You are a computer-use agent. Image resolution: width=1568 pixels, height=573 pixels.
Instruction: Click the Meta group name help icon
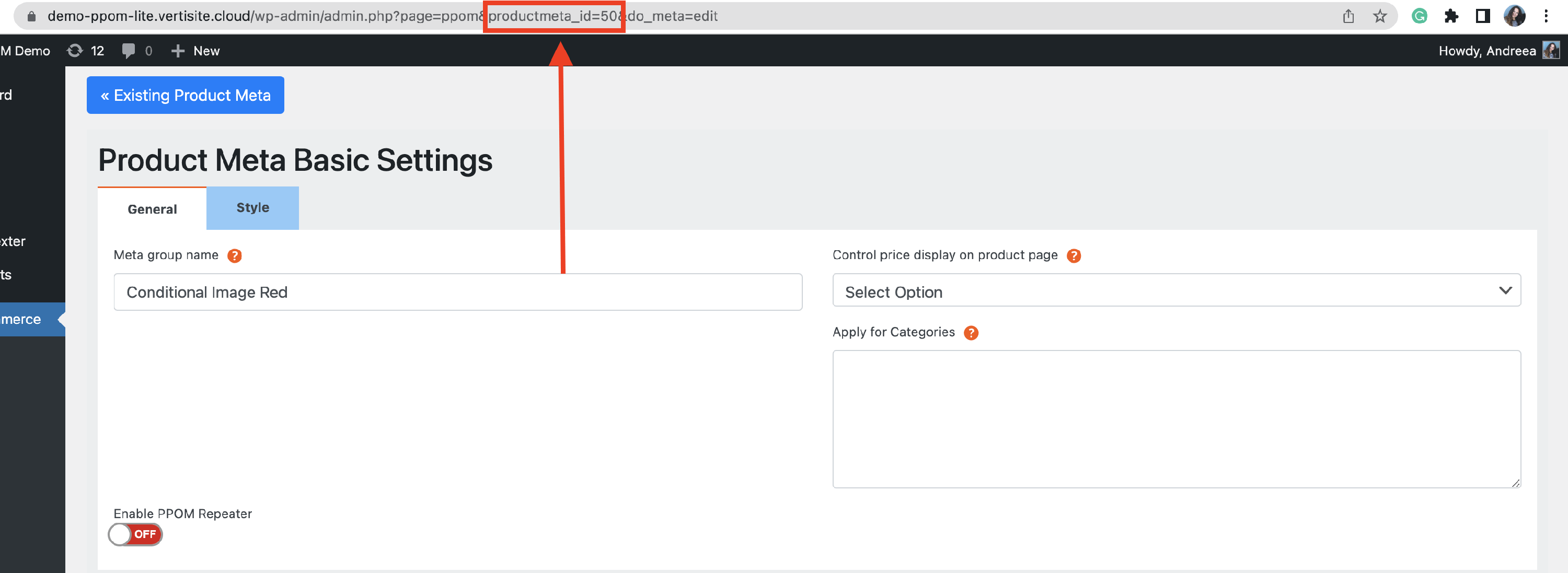coord(234,255)
